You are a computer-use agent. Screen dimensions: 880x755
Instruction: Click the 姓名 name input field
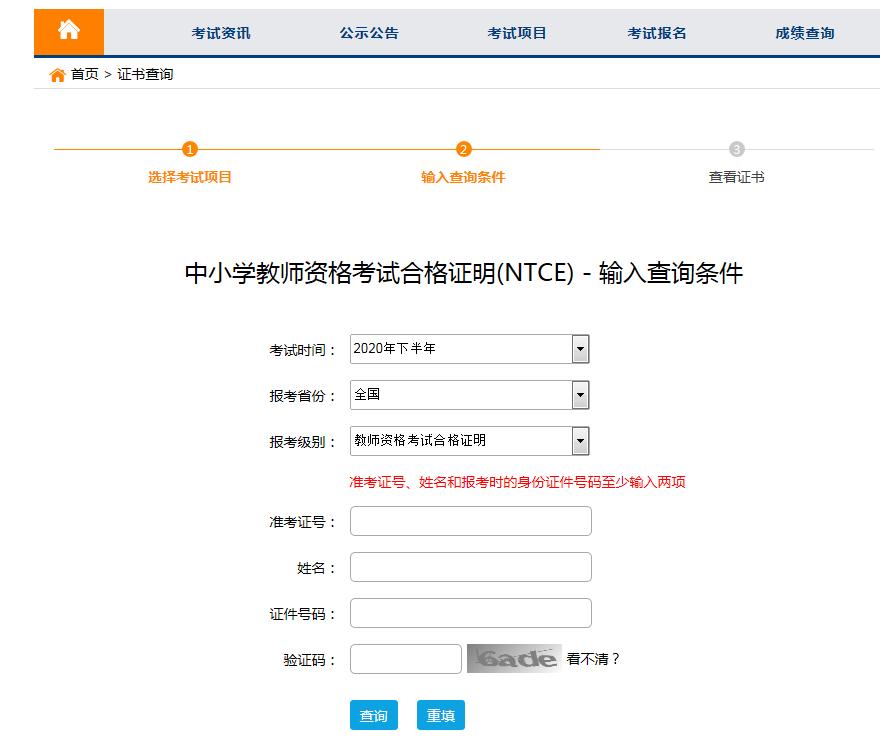[469, 566]
